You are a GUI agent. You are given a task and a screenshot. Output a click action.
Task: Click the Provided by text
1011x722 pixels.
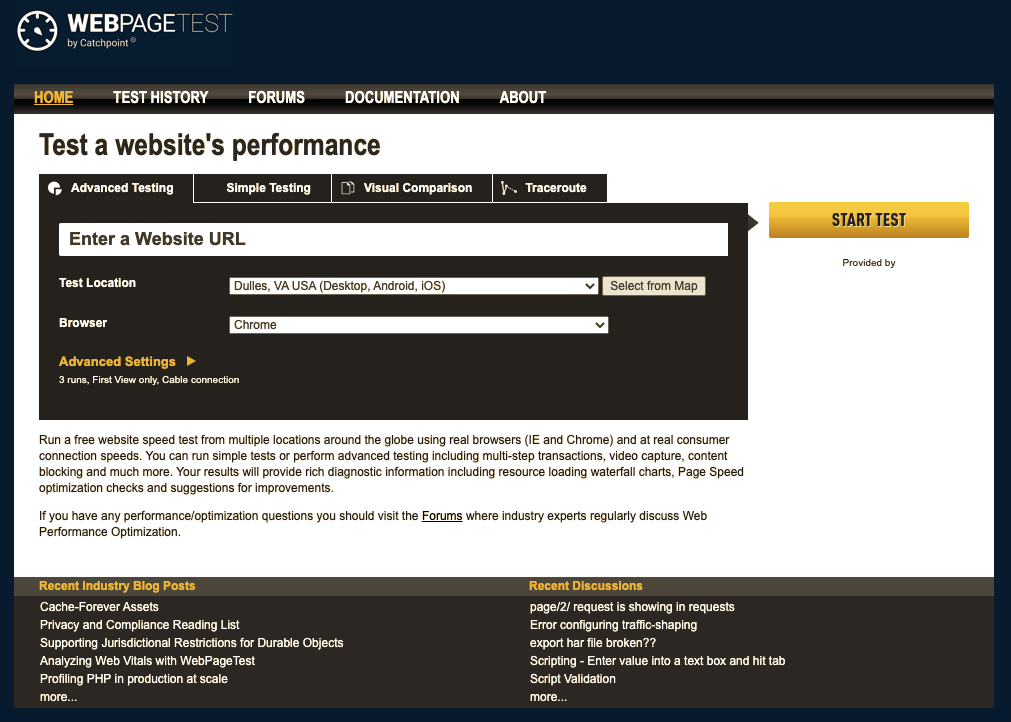(x=869, y=262)
